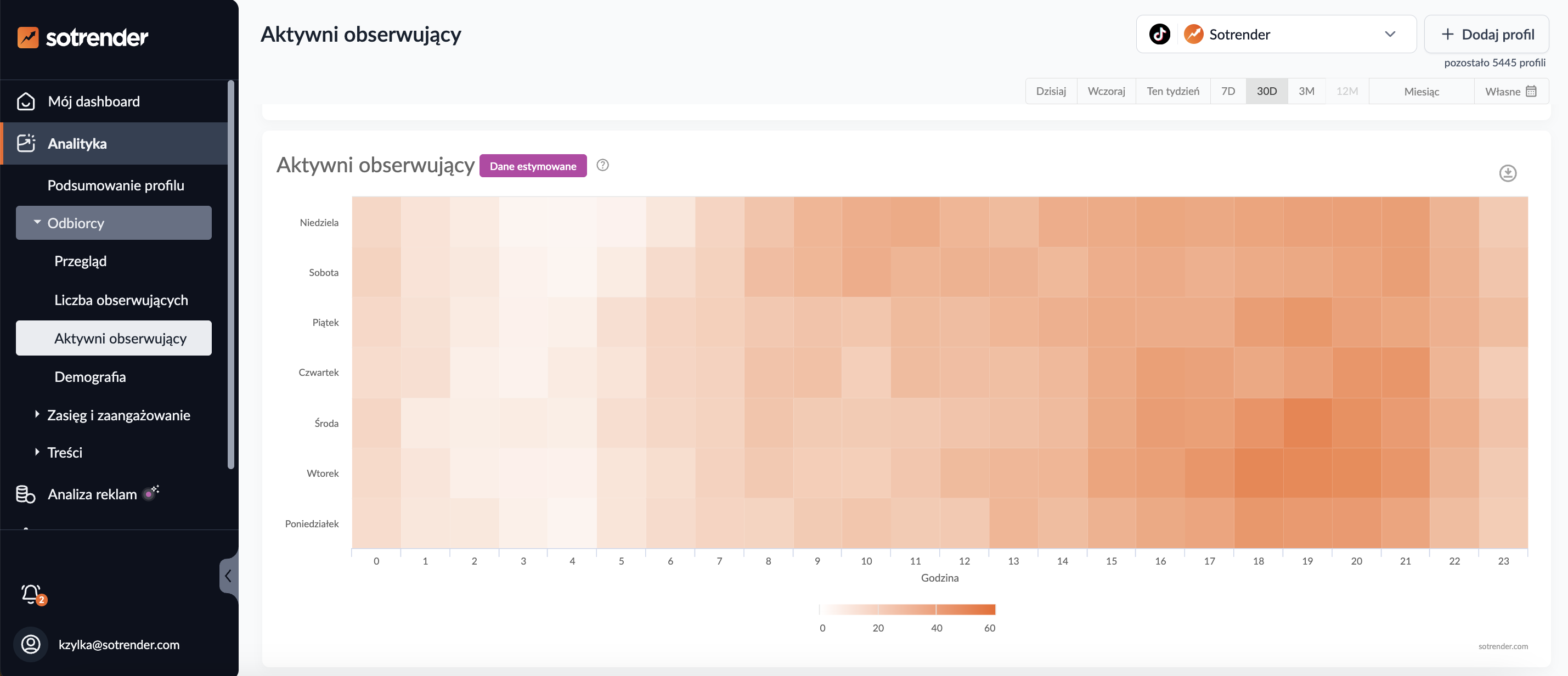Viewport: 1568px width, 676px height.
Task: Click the Dodaj profil button
Action: pos(1487,34)
